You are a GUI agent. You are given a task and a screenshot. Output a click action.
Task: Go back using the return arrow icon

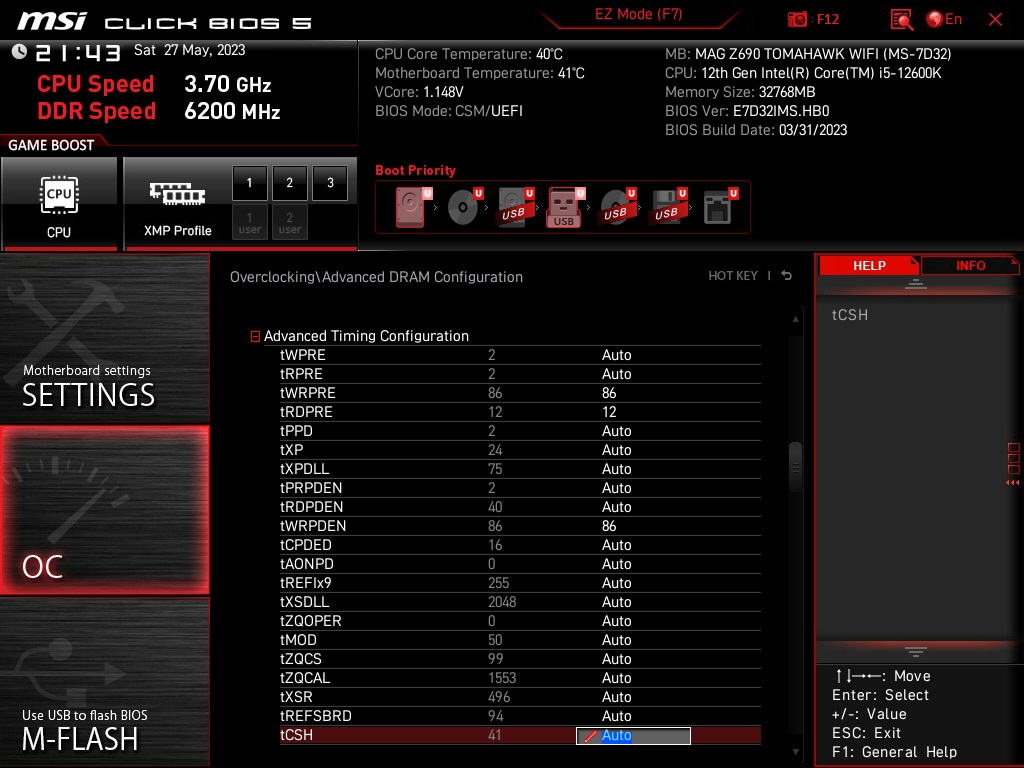(786, 276)
